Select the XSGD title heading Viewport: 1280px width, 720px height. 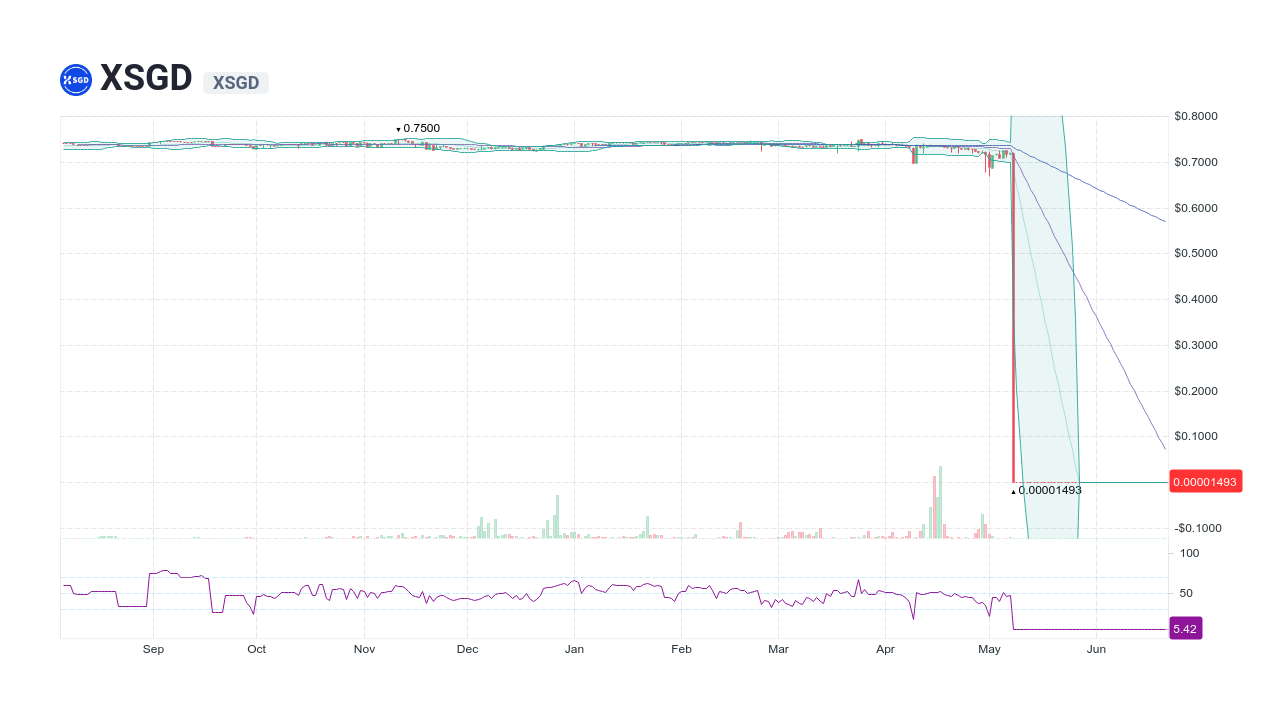click(145, 78)
